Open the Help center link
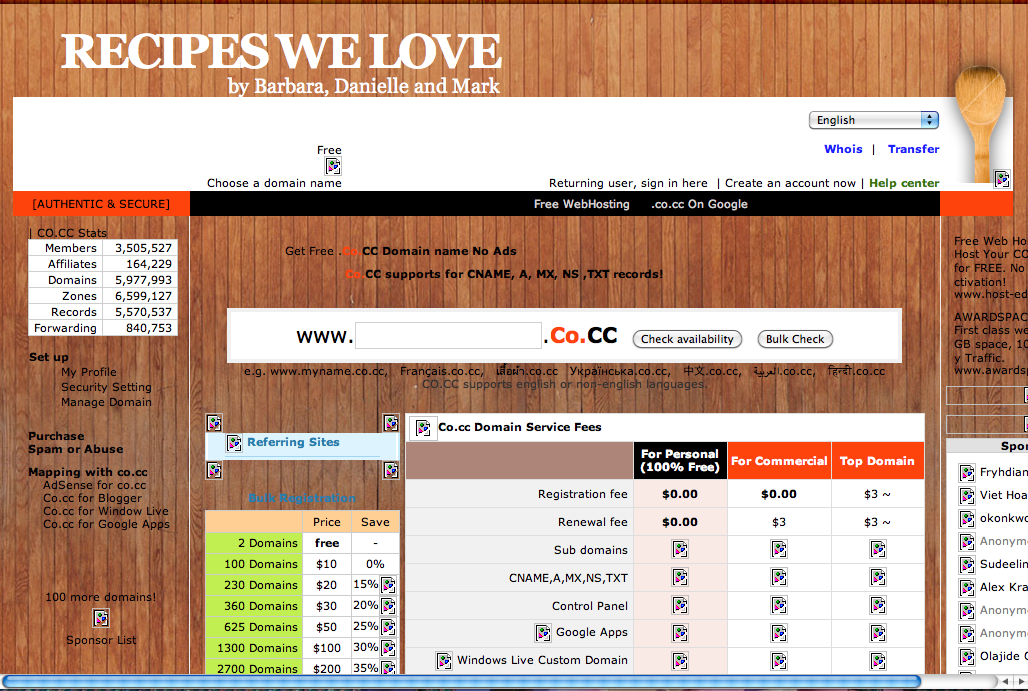1028x691 pixels. [904, 183]
